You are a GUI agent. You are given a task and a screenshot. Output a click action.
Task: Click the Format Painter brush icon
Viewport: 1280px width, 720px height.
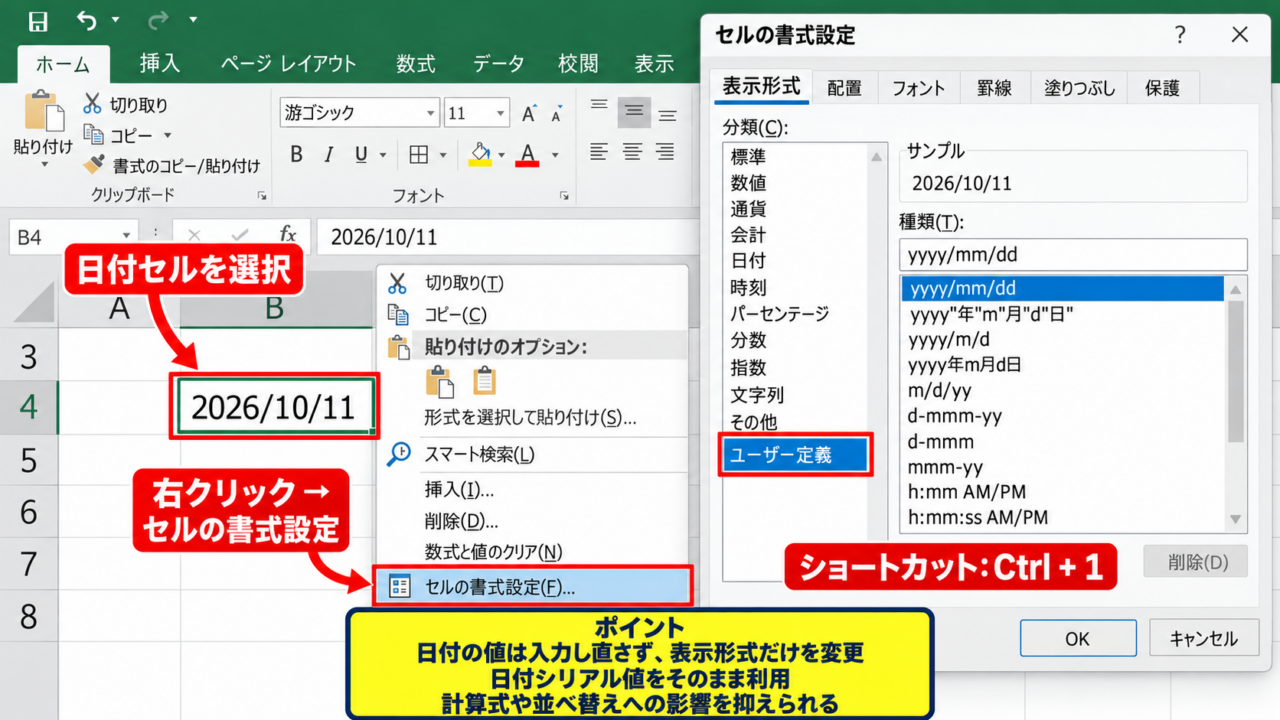(x=94, y=165)
